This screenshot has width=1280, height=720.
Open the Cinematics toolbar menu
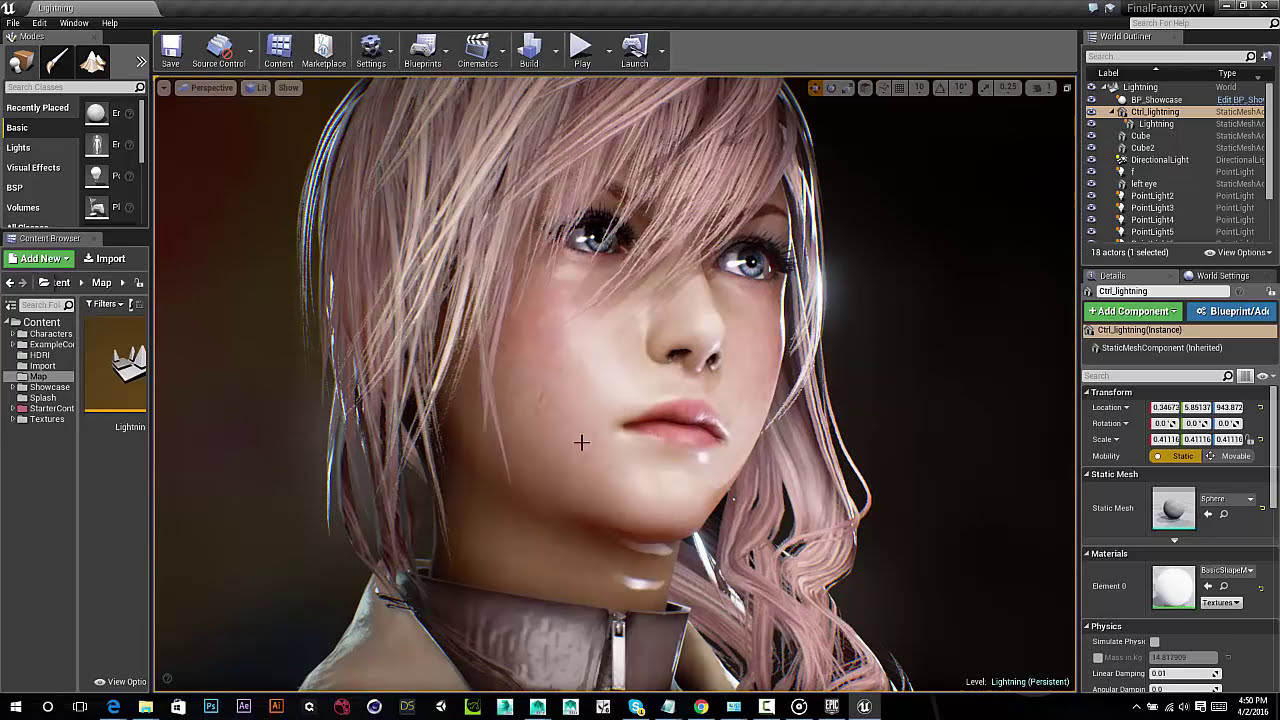478,51
